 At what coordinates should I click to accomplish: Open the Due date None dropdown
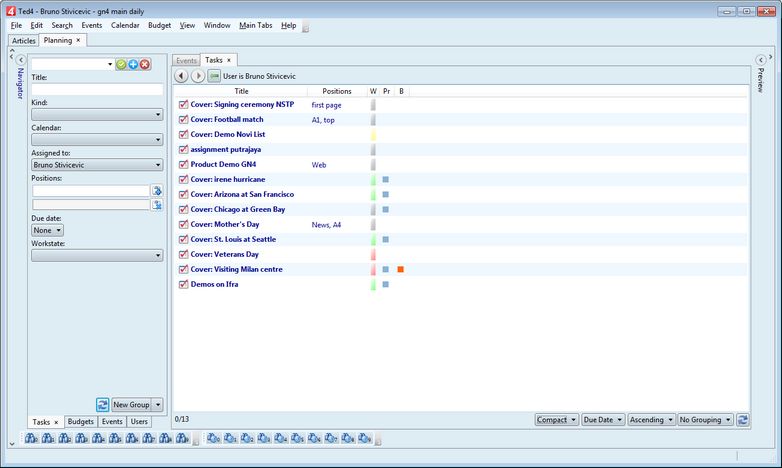47,230
